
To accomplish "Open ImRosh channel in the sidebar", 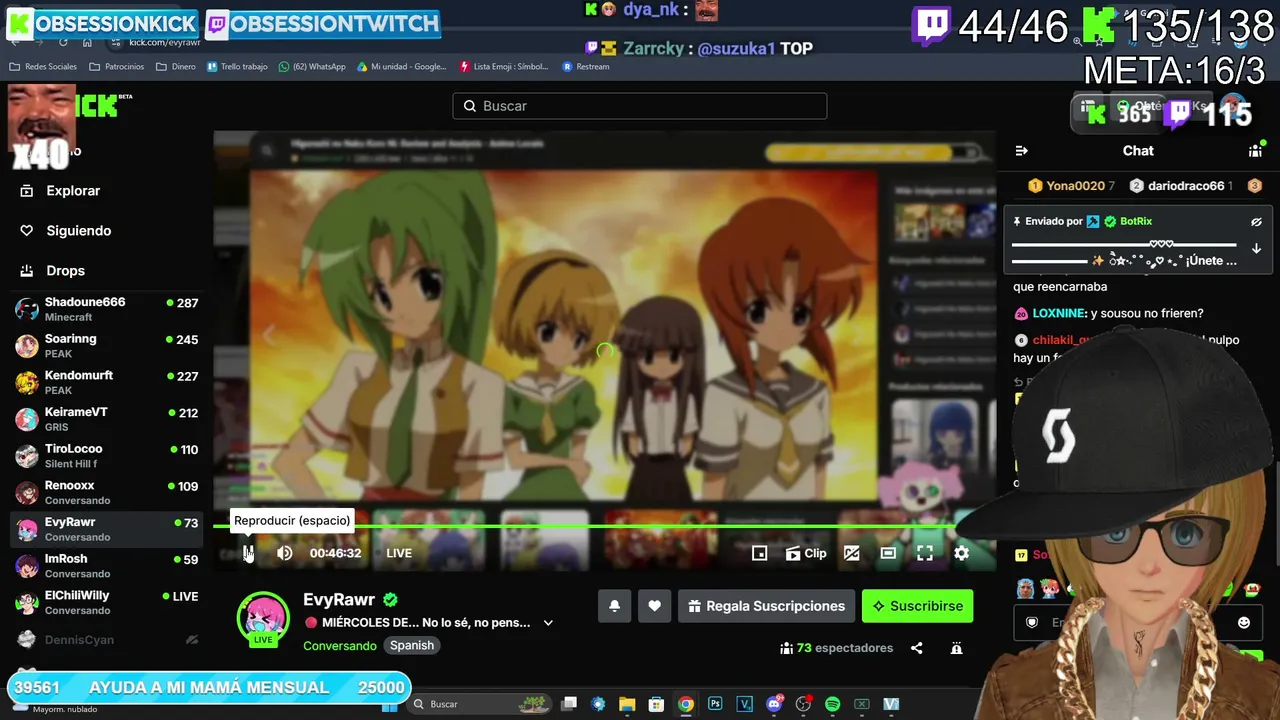I will pos(107,566).
